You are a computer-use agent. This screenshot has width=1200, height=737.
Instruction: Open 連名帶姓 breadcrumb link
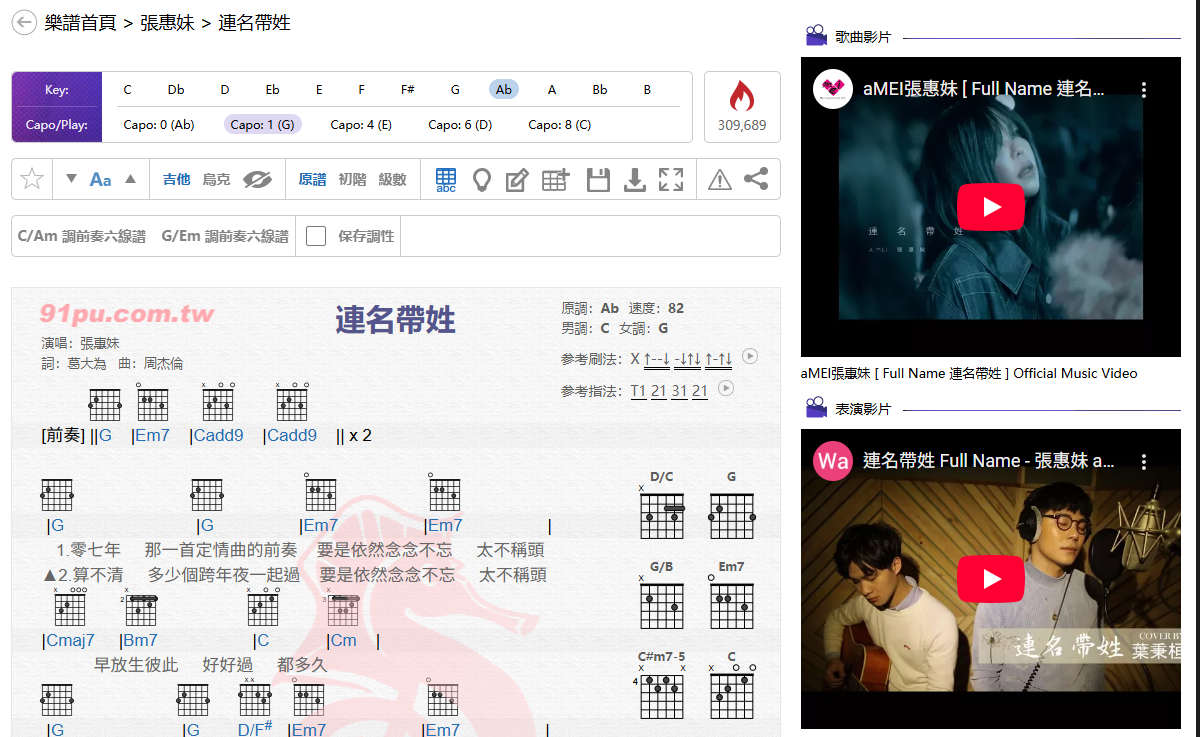point(254,22)
